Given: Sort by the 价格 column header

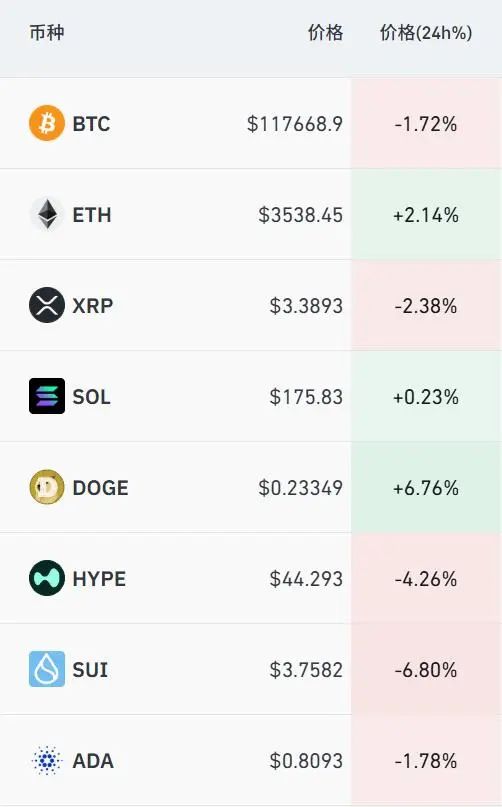Looking at the screenshot, I should click(325, 33).
